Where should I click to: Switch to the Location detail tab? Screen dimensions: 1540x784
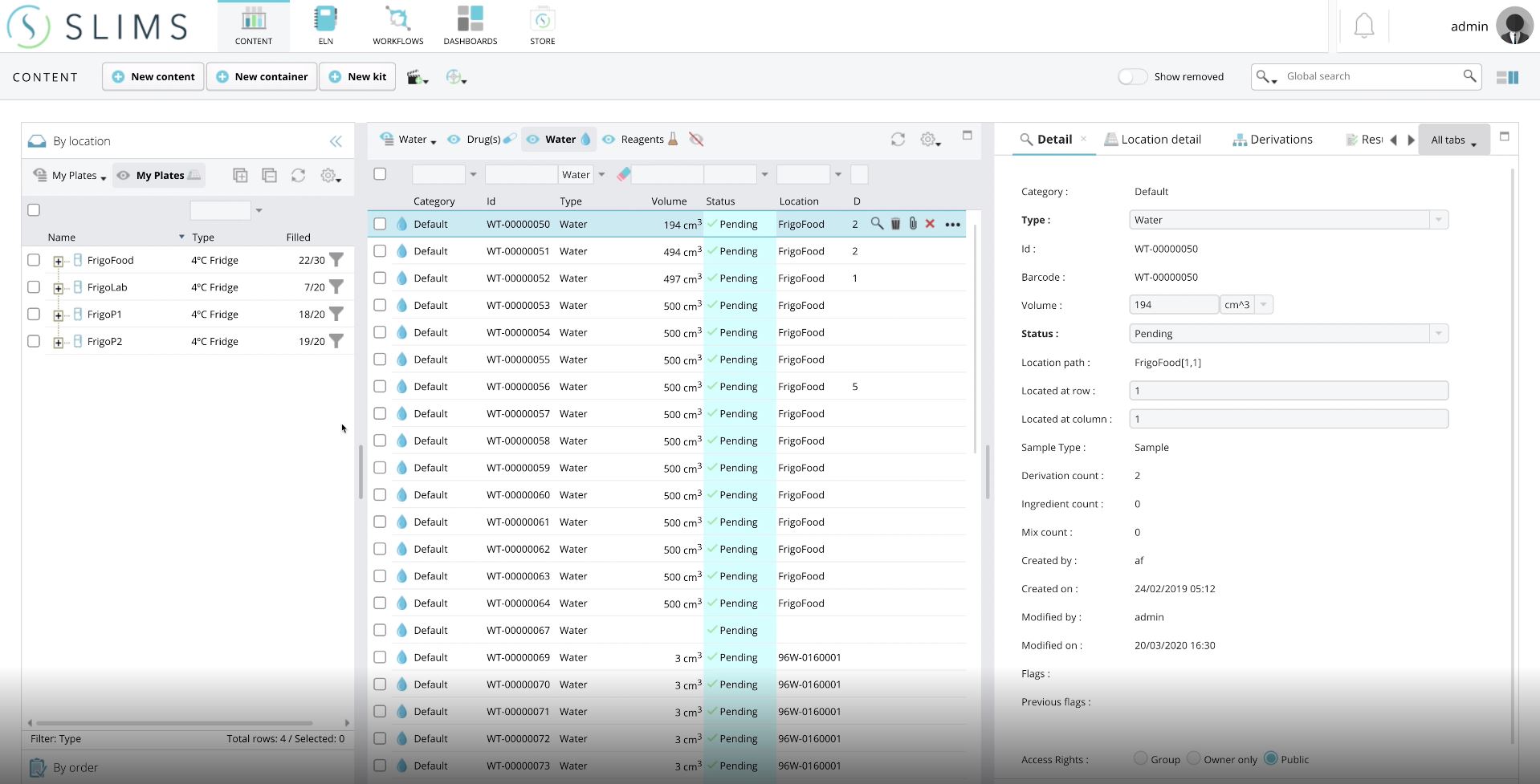[x=1153, y=140]
